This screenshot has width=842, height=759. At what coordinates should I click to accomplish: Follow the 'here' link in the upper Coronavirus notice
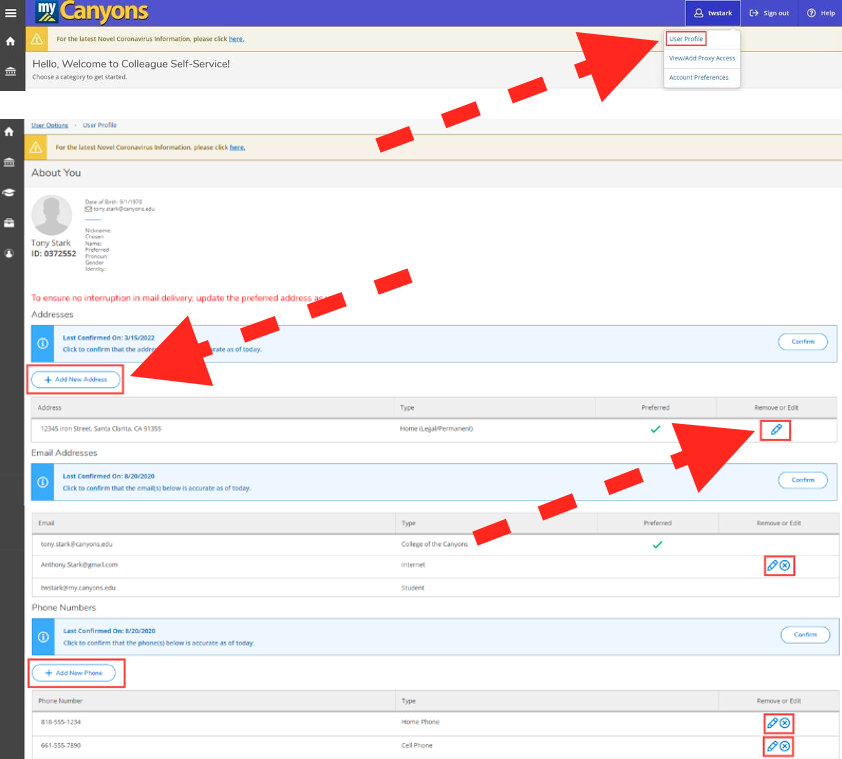pyautogui.click(x=236, y=39)
